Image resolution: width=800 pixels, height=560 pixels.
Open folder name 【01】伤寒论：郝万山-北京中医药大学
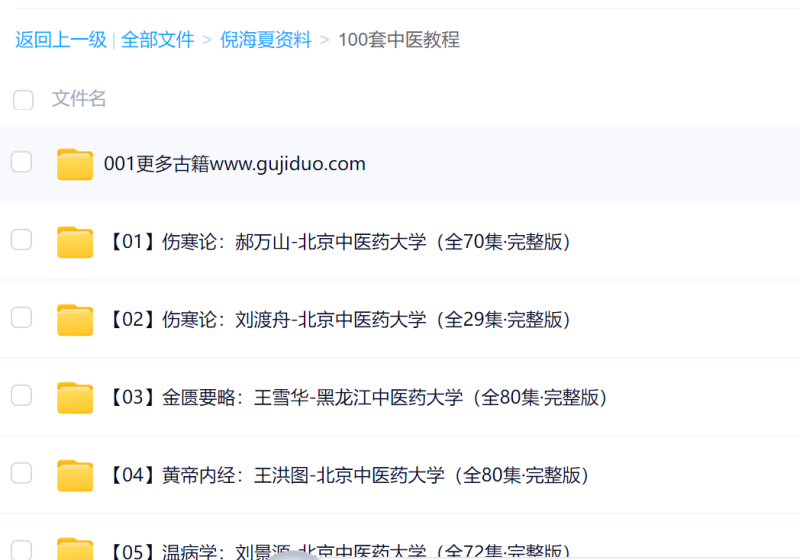click(x=337, y=242)
